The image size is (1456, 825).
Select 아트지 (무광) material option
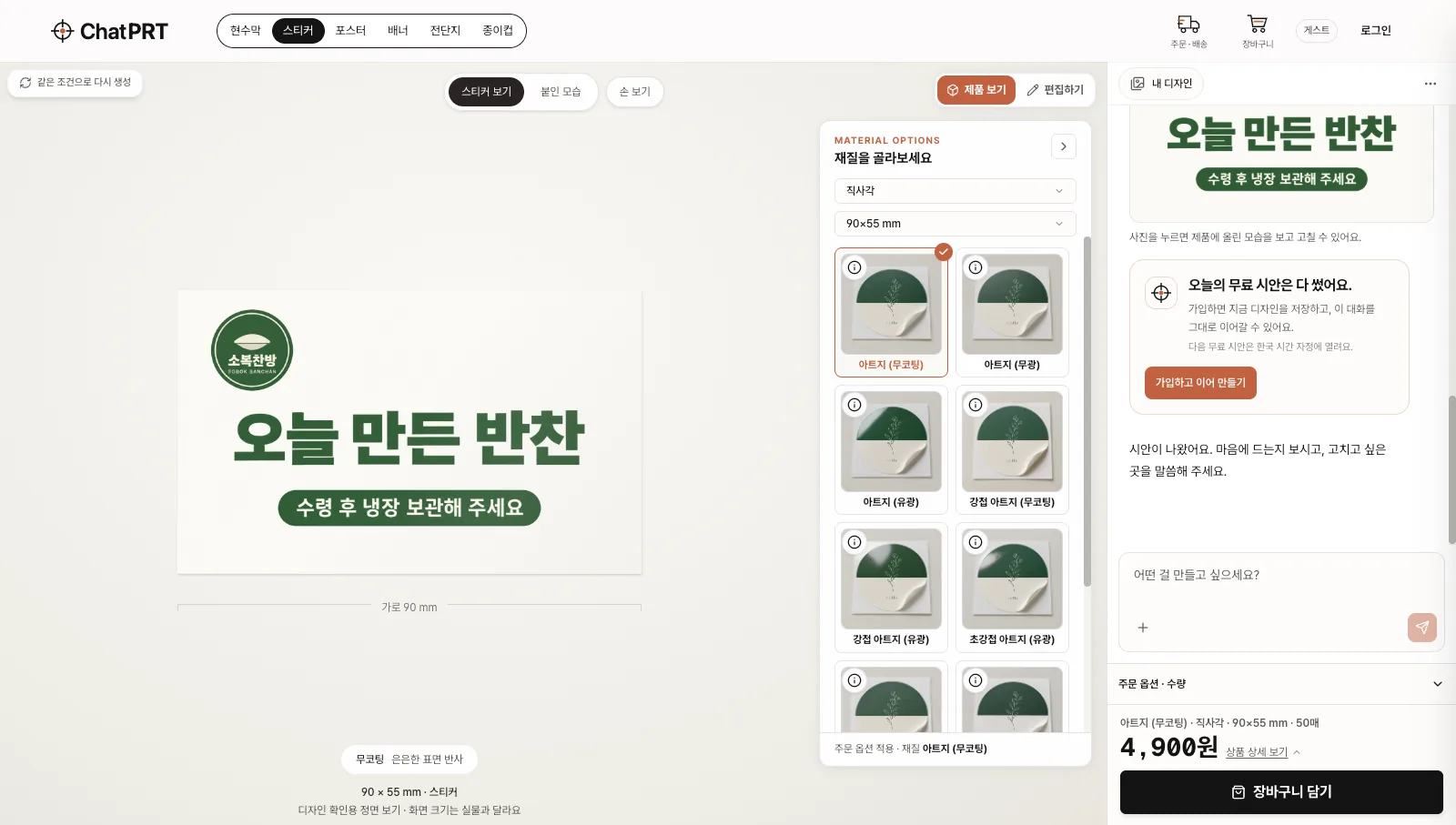(x=1012, y=312)
